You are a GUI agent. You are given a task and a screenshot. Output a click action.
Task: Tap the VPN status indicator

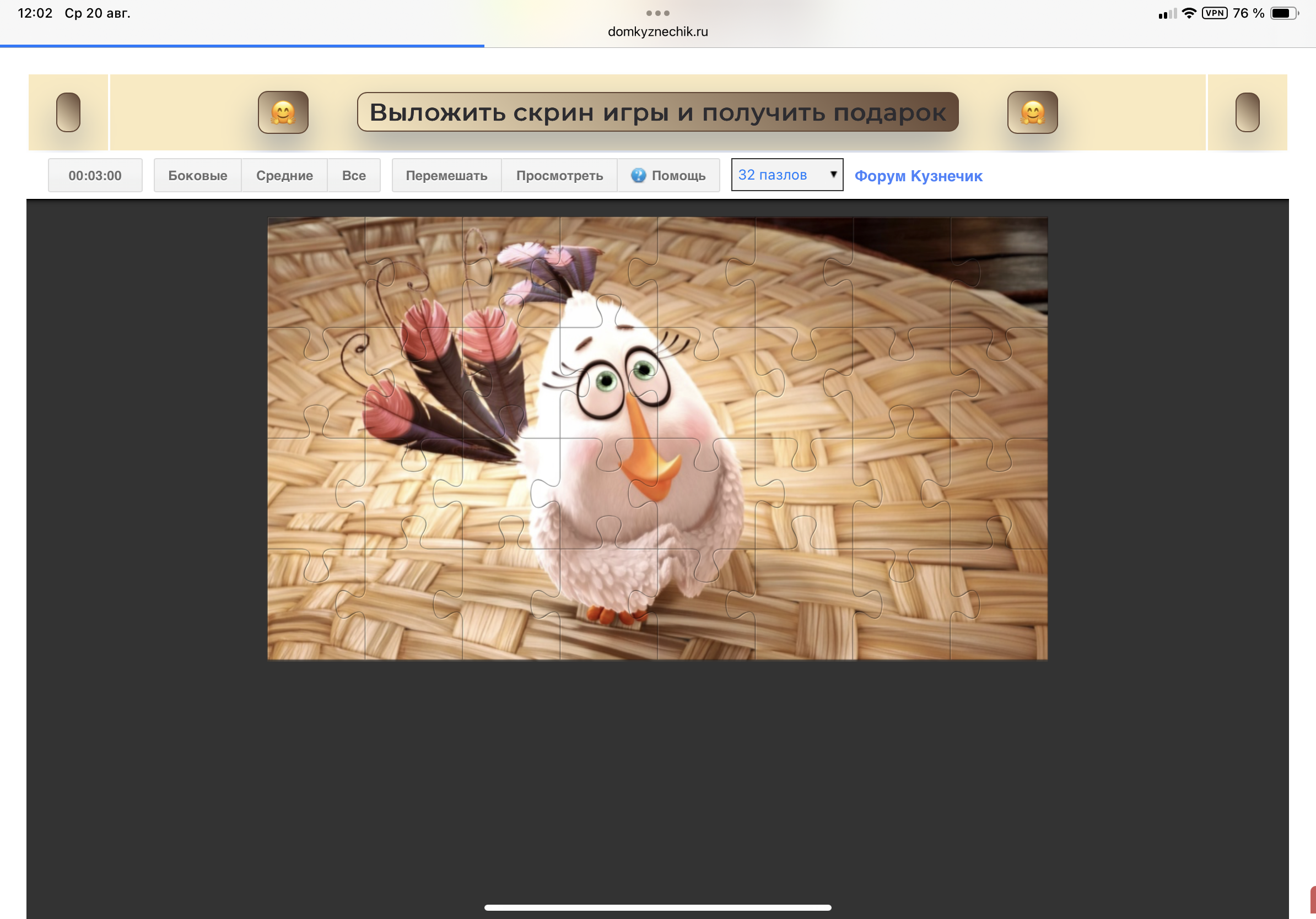[1215, 13]
